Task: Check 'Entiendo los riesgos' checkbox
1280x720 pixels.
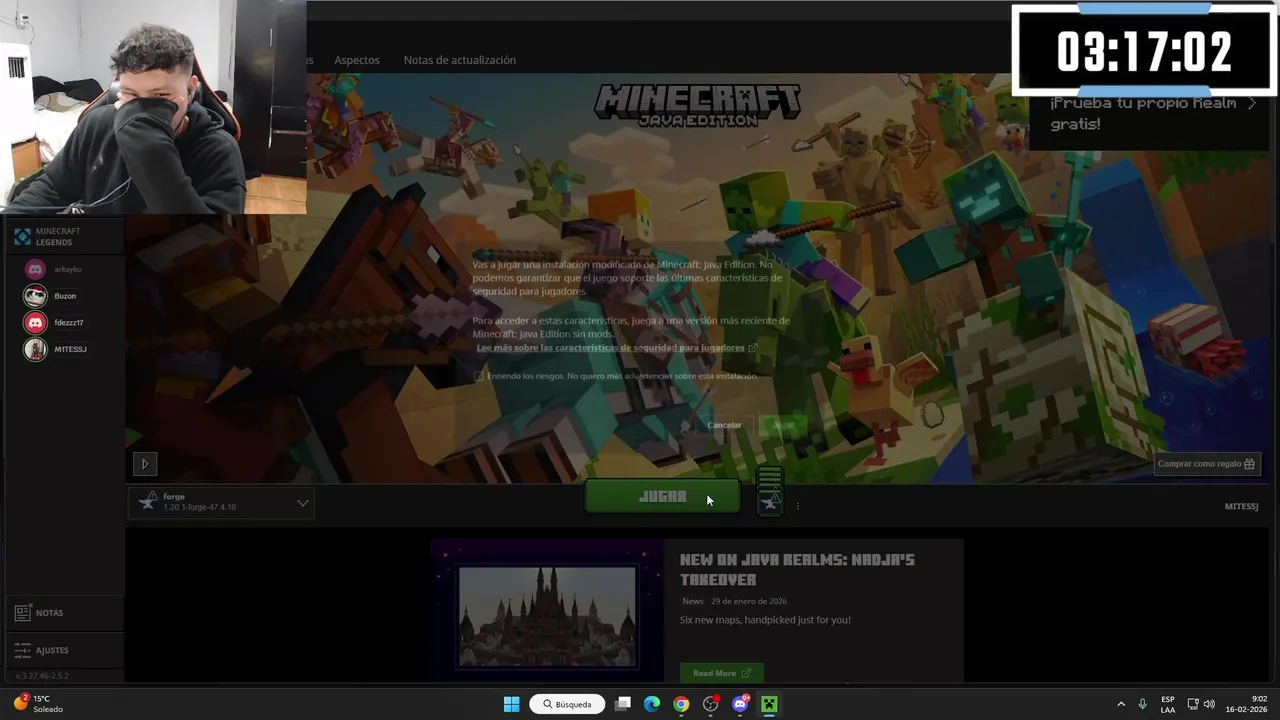Action: [x=479, y=376]
